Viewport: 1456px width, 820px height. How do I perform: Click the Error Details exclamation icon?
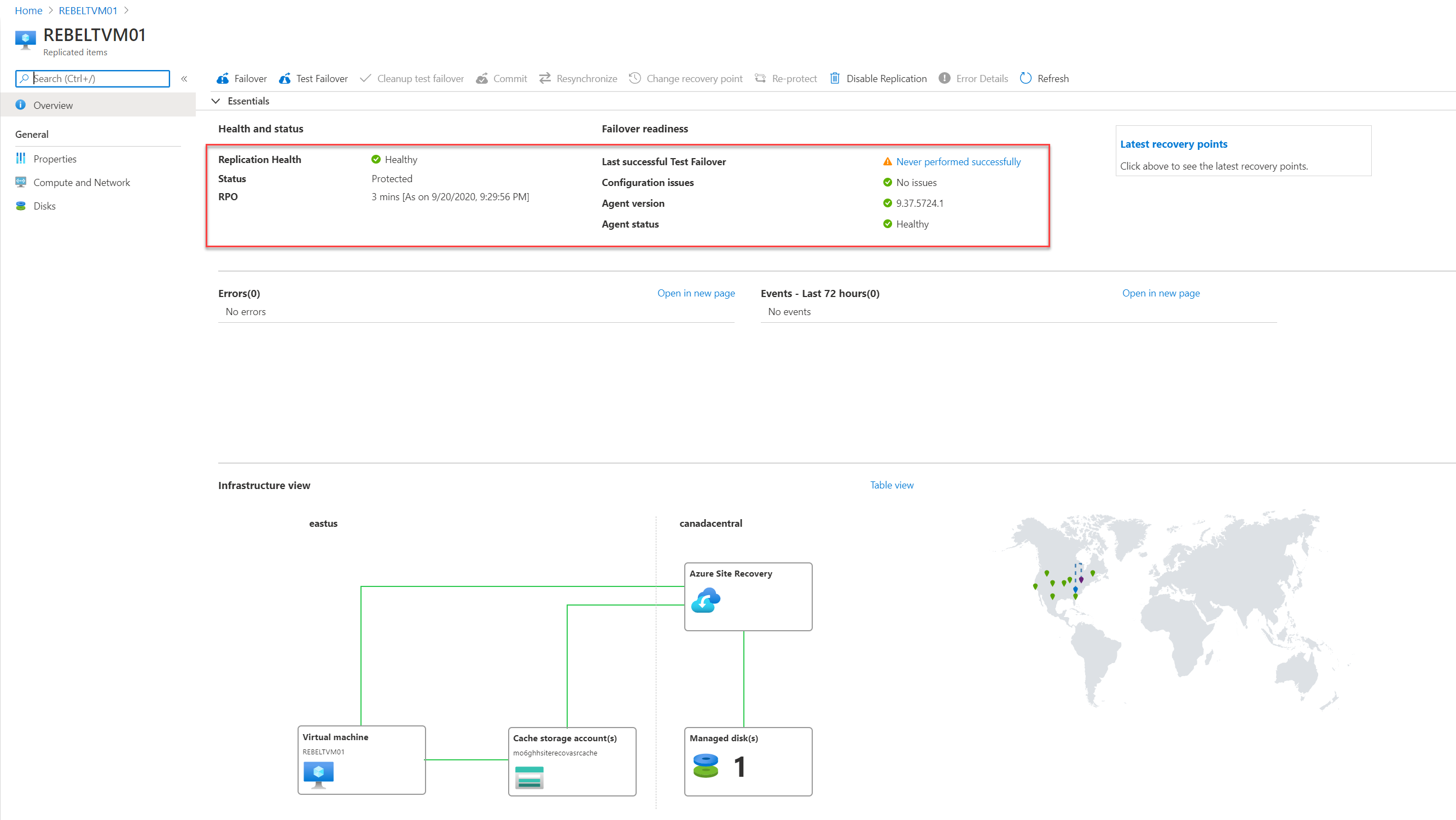coord(945,79)
